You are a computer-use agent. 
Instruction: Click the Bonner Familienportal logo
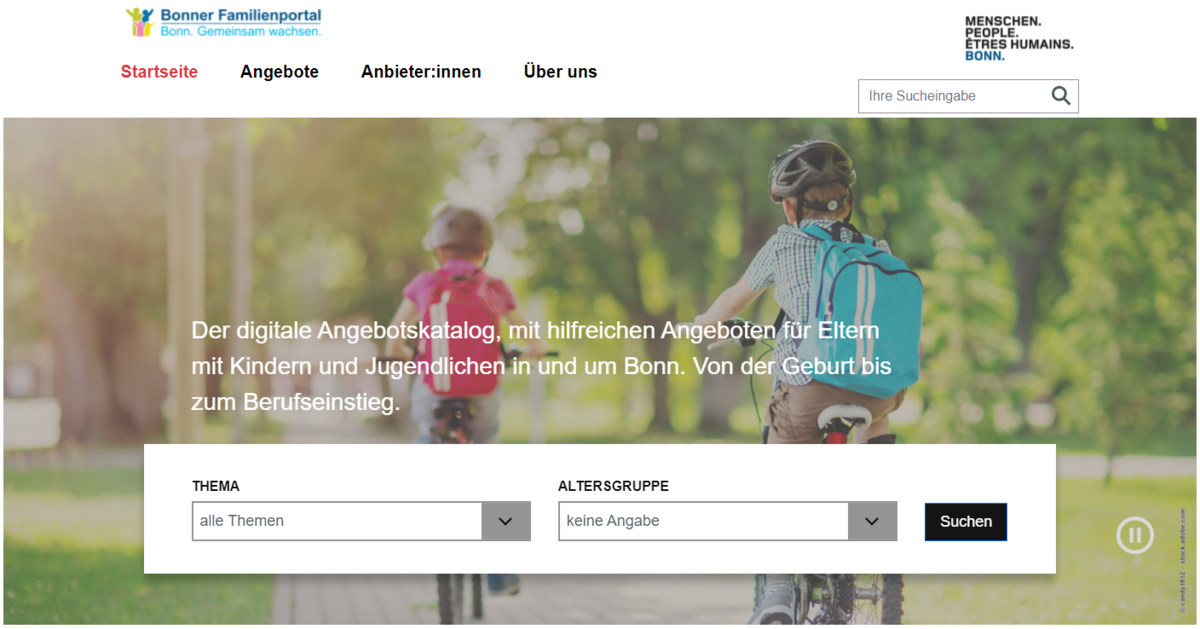coord(223,22)
